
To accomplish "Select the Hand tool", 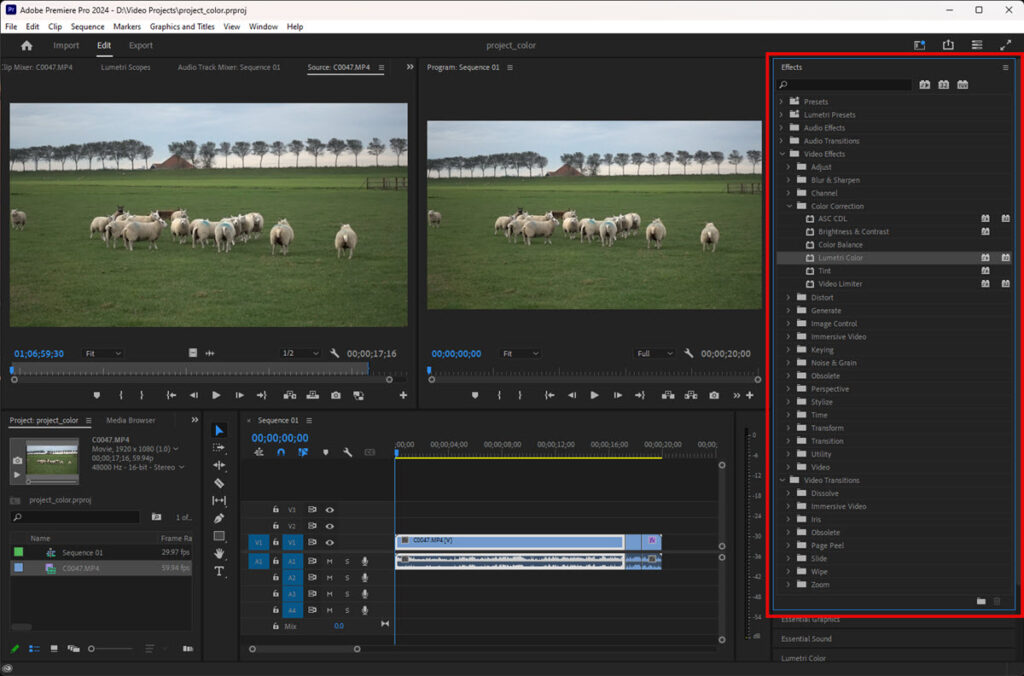I will coord(220,553).
